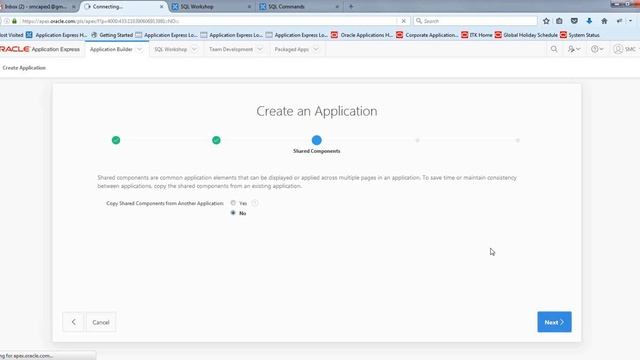Viewport: 640px width, 360px height.
Task: Expand the Application Builder dropdown arrow
Action: (140, 49)
